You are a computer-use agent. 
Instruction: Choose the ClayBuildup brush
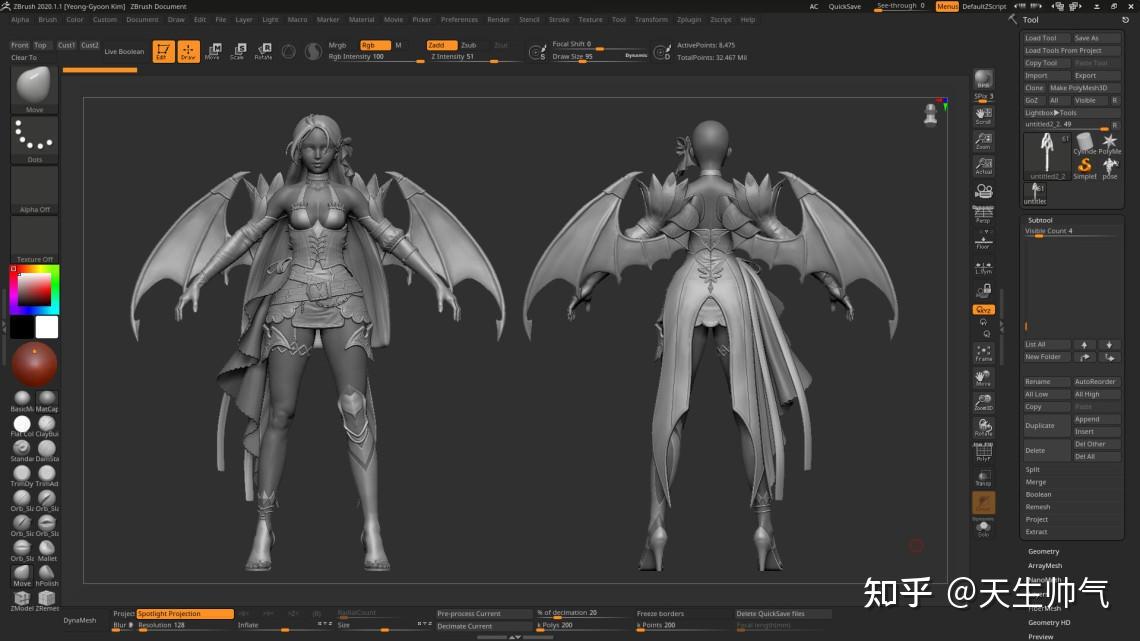(x=47, y=426)
